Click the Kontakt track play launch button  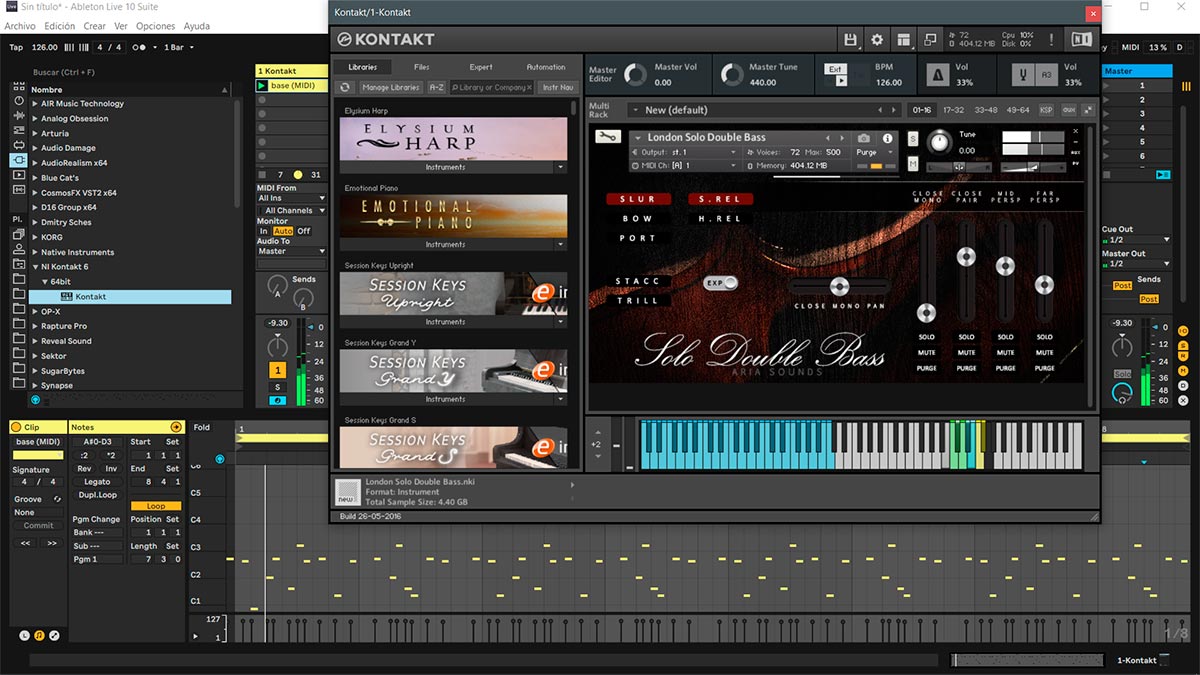tap(262, 86)
